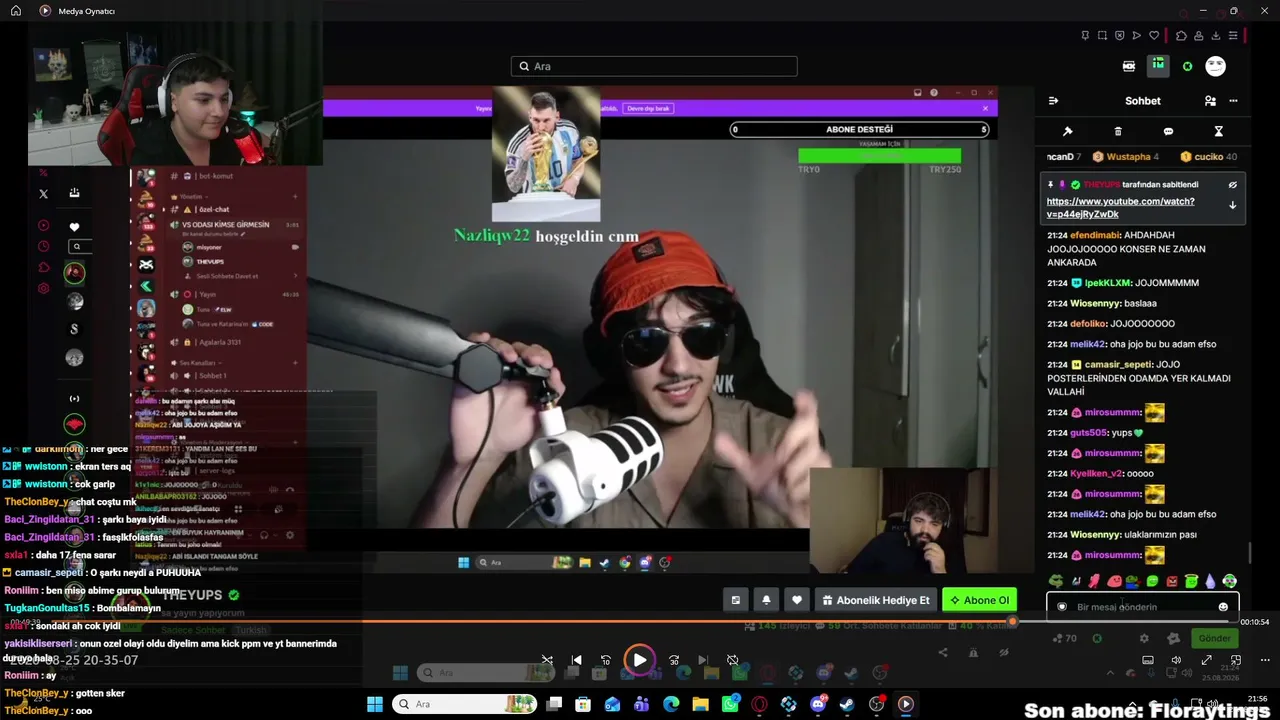Viewport: 1280px width, 720px height.
Task: Open File Explorer from the taskbar
Action: tap(700, 704)
